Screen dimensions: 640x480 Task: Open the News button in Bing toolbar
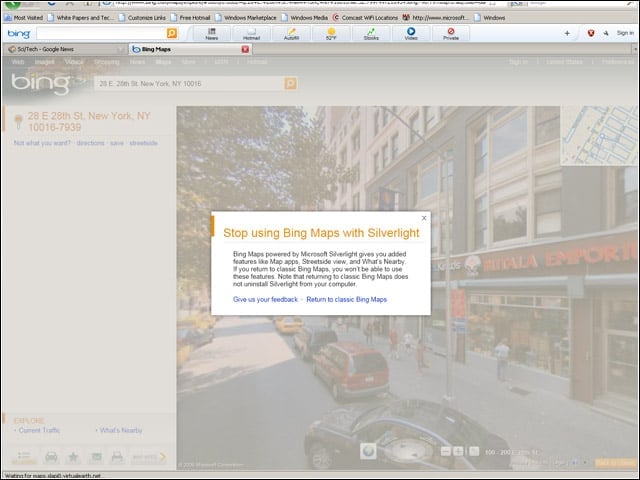click(211, 33)
